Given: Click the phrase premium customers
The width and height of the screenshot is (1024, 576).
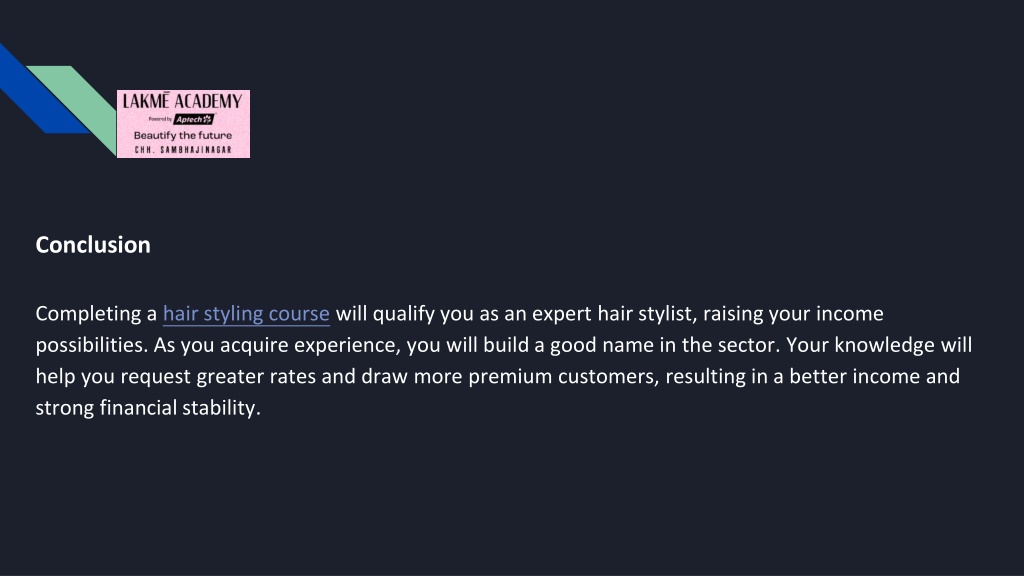Looking at the screenshot, I should pyautogui.click(x=564, y=377).
